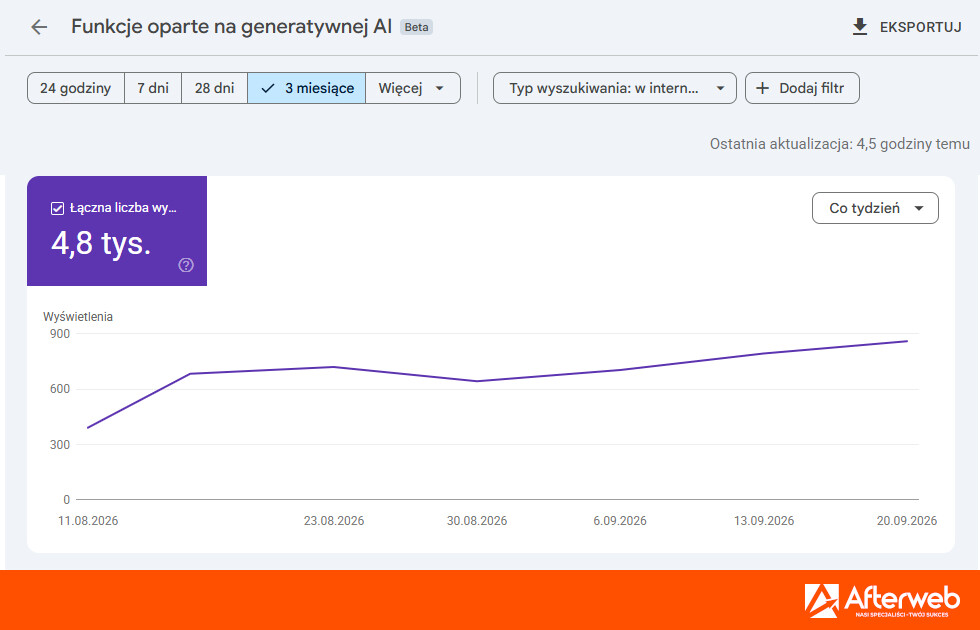This screenshot has width=980, height=630.
Task: Click the 300 y-axis value
Action: [60, 444]
